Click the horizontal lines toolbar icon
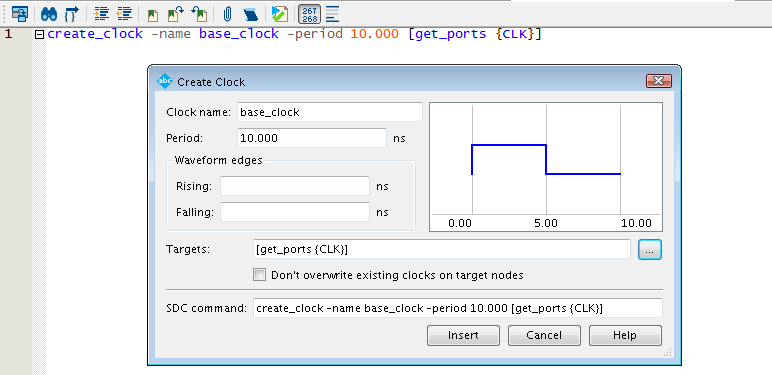The height and width of the screenshot is (375, 772). click(333, 14)
